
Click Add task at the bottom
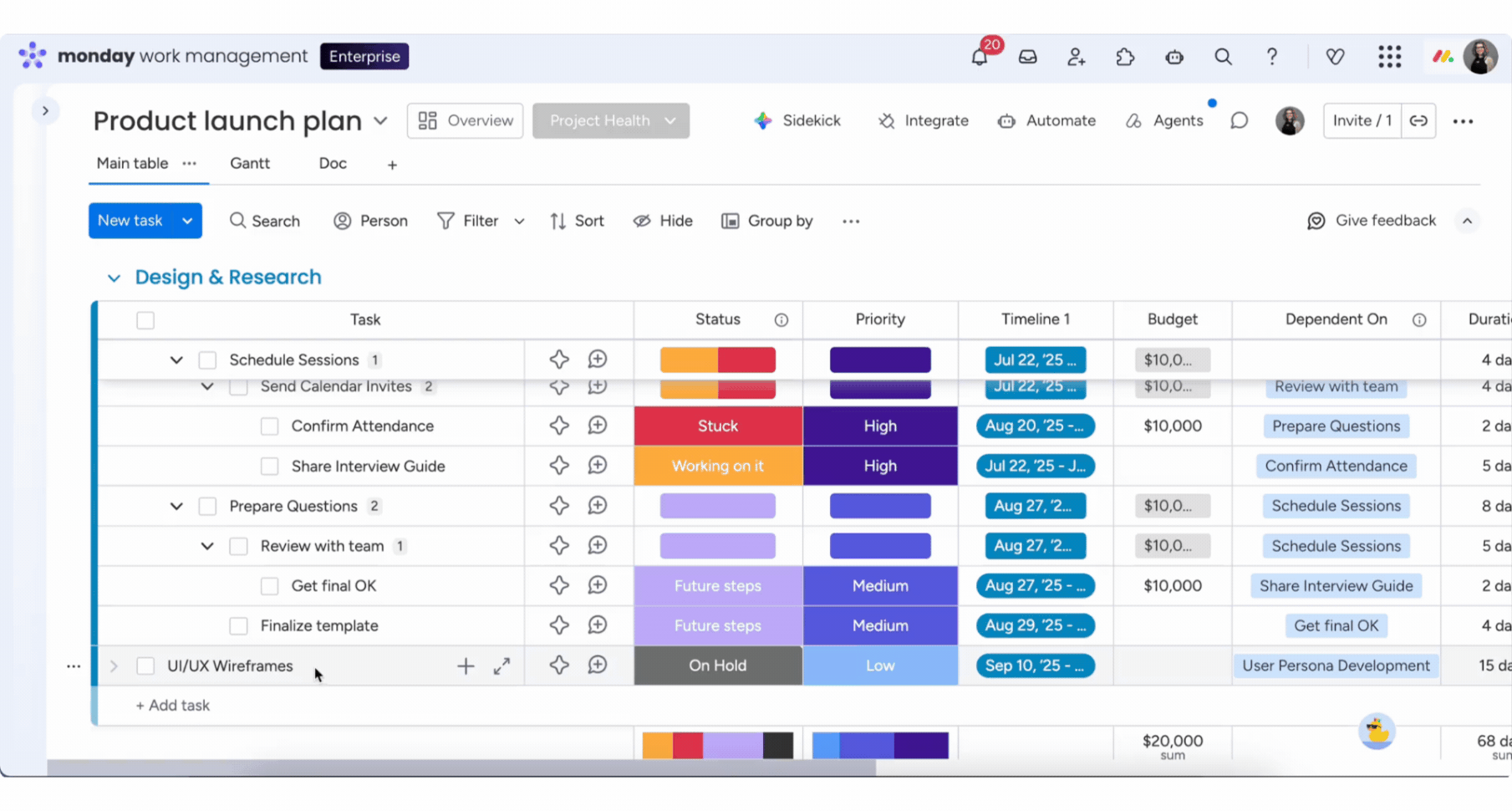[x=173, y=706]
